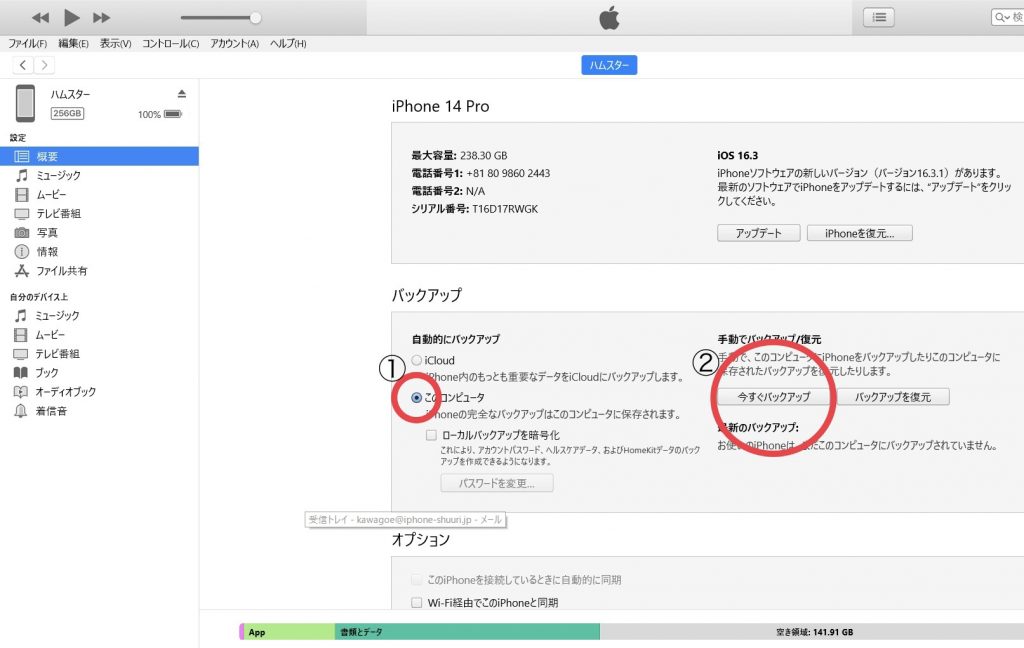1024x648 pixels.
Task: Click the 書類とデータ storage segment
Action: [467, 632]
